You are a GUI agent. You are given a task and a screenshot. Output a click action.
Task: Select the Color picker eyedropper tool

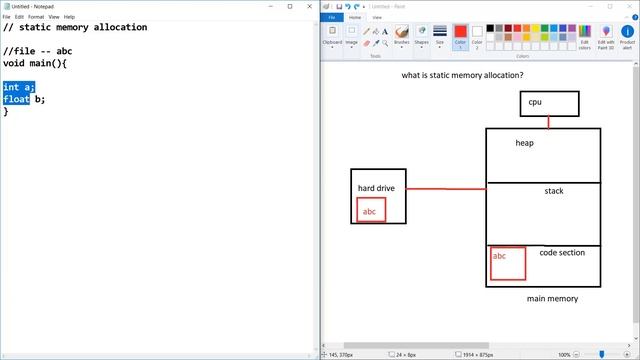pyautogui.click(x=376, y=43)
